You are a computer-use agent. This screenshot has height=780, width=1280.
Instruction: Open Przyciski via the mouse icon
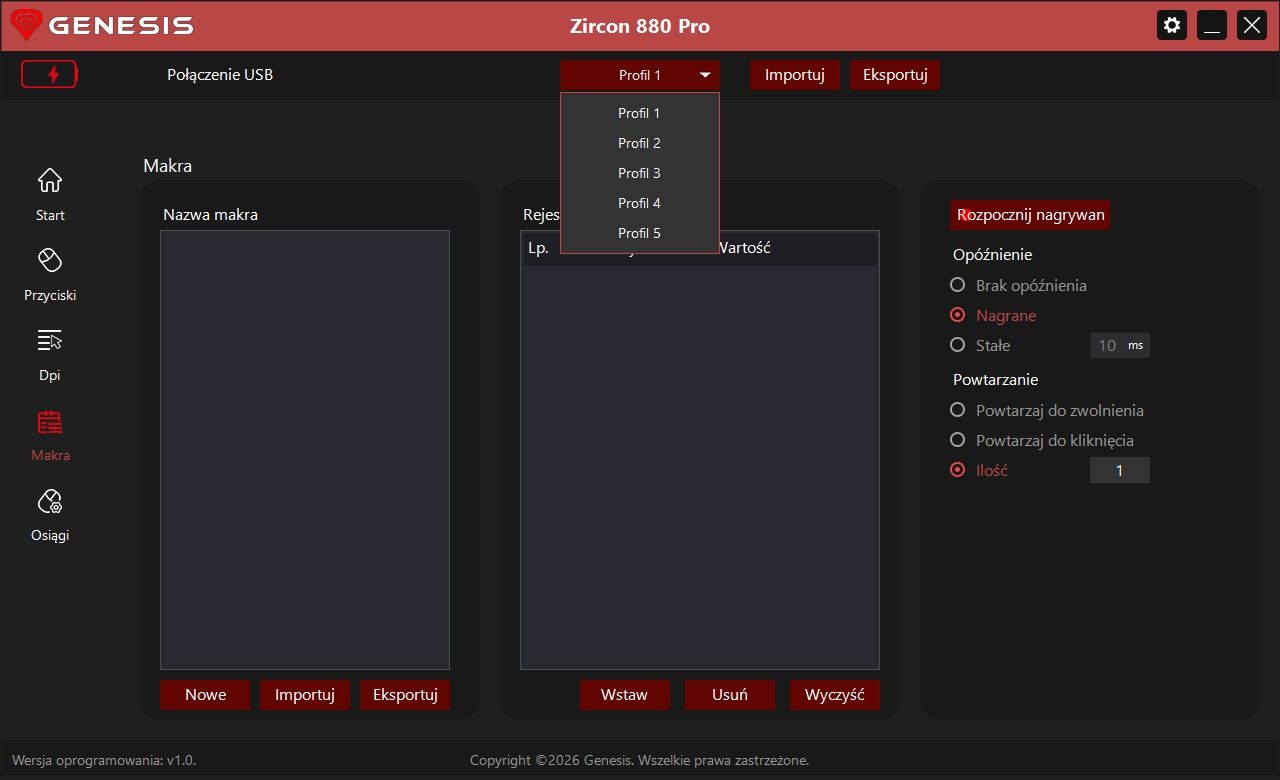pos(50,260)
